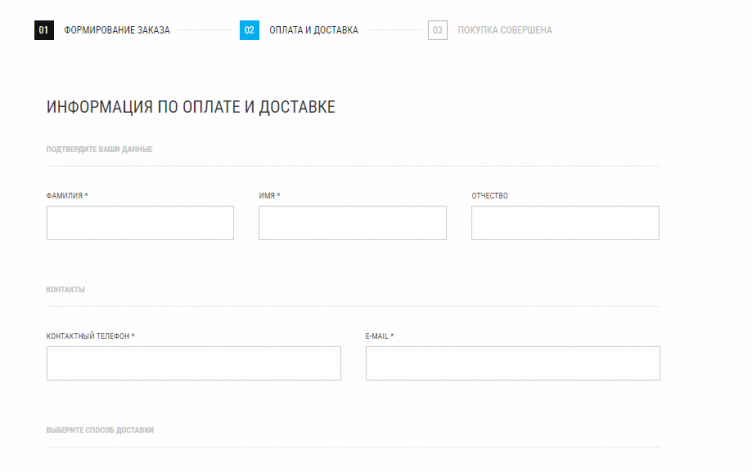Click the E-mail input box
The image size is (752, 472).
click(512, 363)
